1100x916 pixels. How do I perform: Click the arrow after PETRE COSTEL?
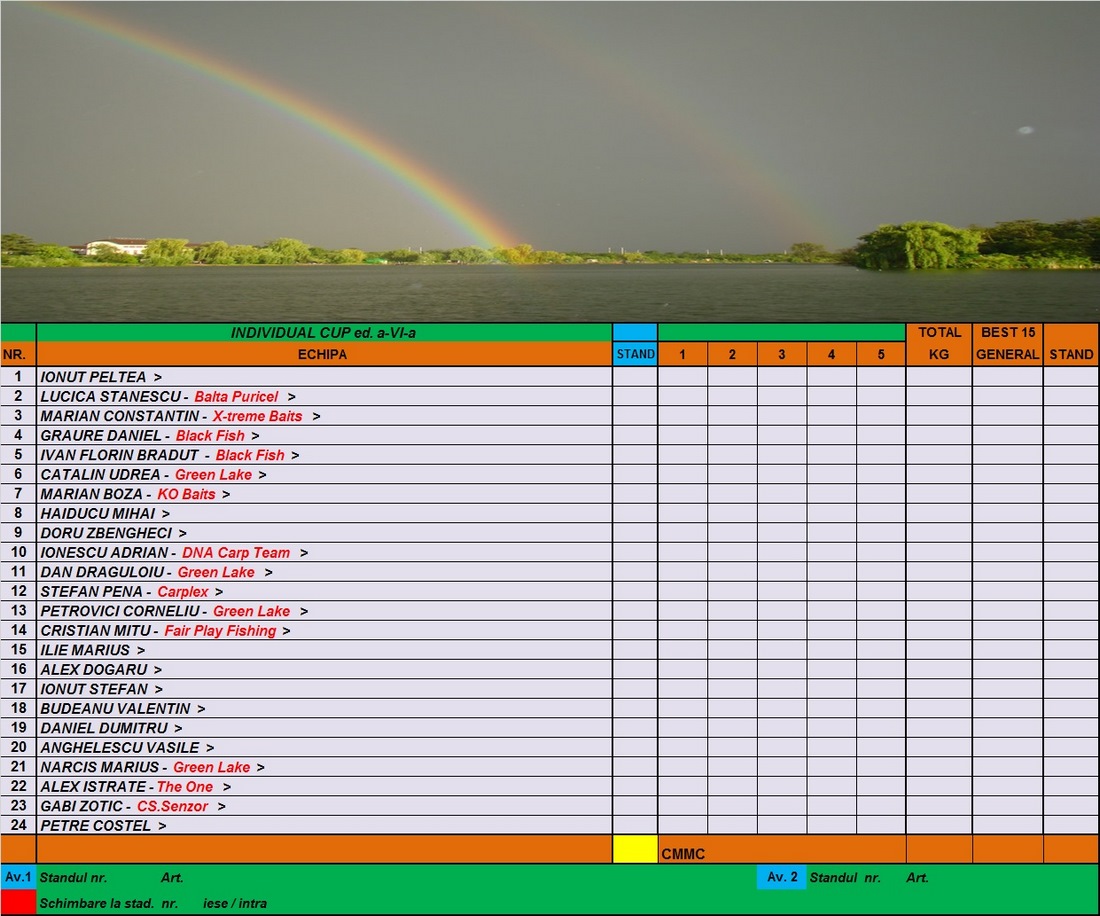162,826
